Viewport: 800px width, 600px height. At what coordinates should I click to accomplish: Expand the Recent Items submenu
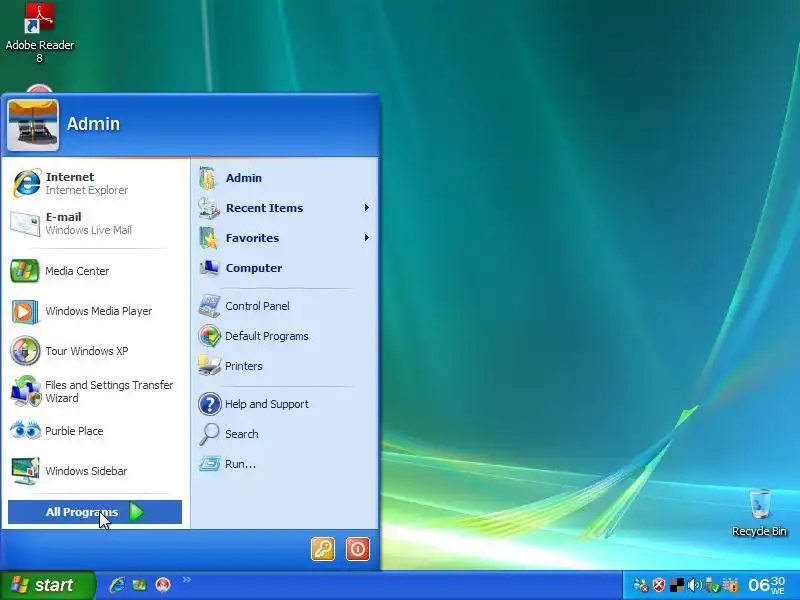[285, 208]
